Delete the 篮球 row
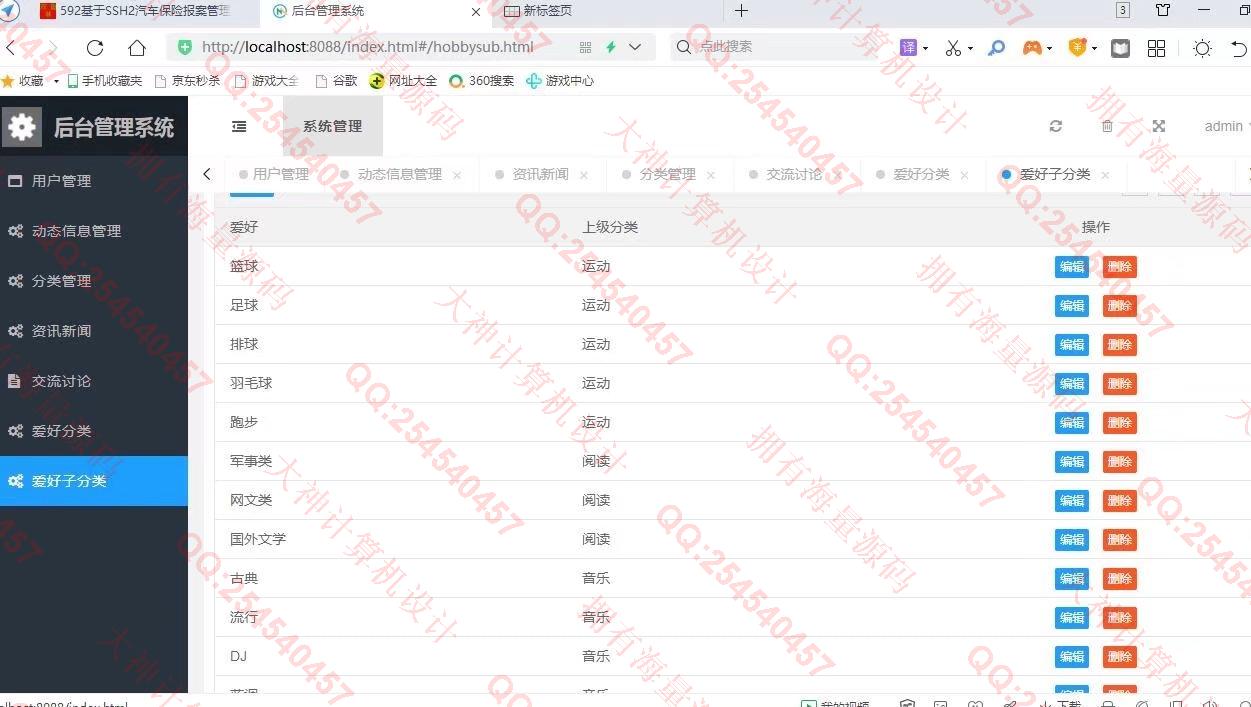This screenshot has width=1251, height=707. pos(1120,267)
